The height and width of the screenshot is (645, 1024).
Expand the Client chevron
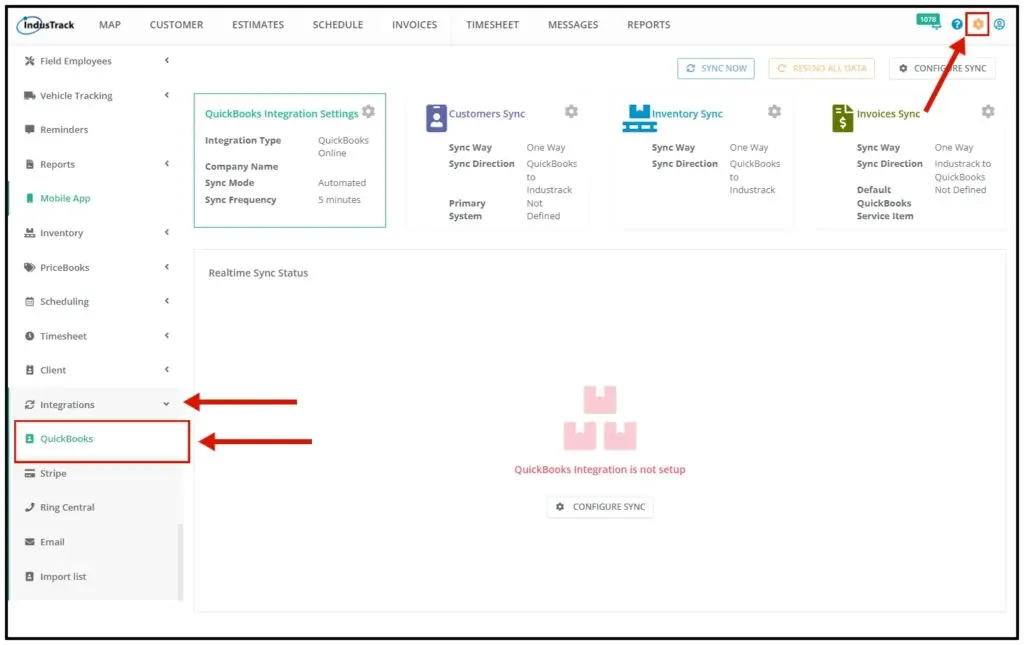[x=167, y=370]
